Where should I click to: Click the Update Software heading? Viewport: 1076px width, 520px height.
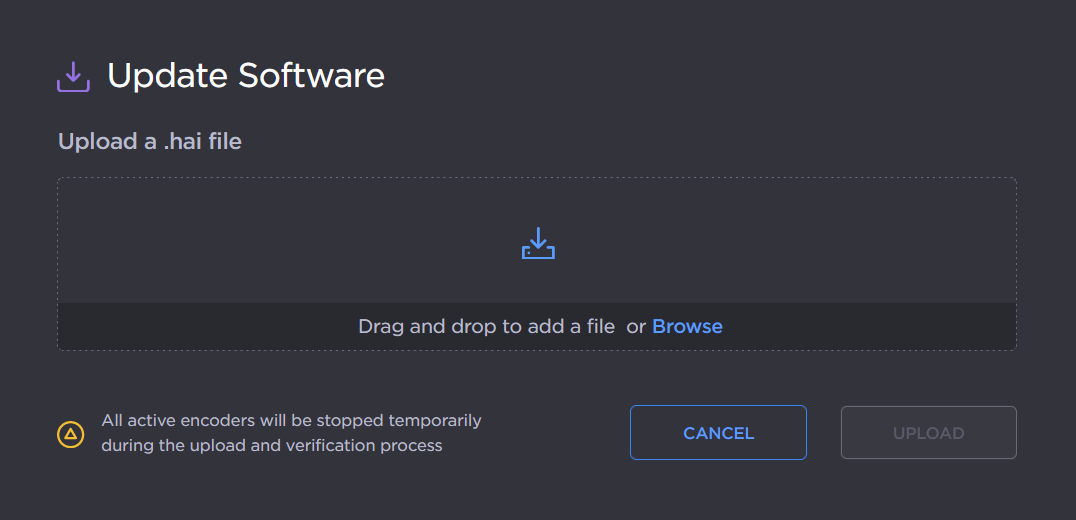coord(245,76)
